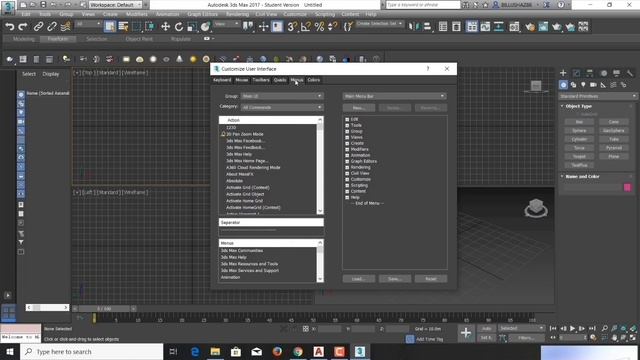Switch to the Quads tab
The image size is (640, 360).
pyautogui.click(x=280, y=80)
